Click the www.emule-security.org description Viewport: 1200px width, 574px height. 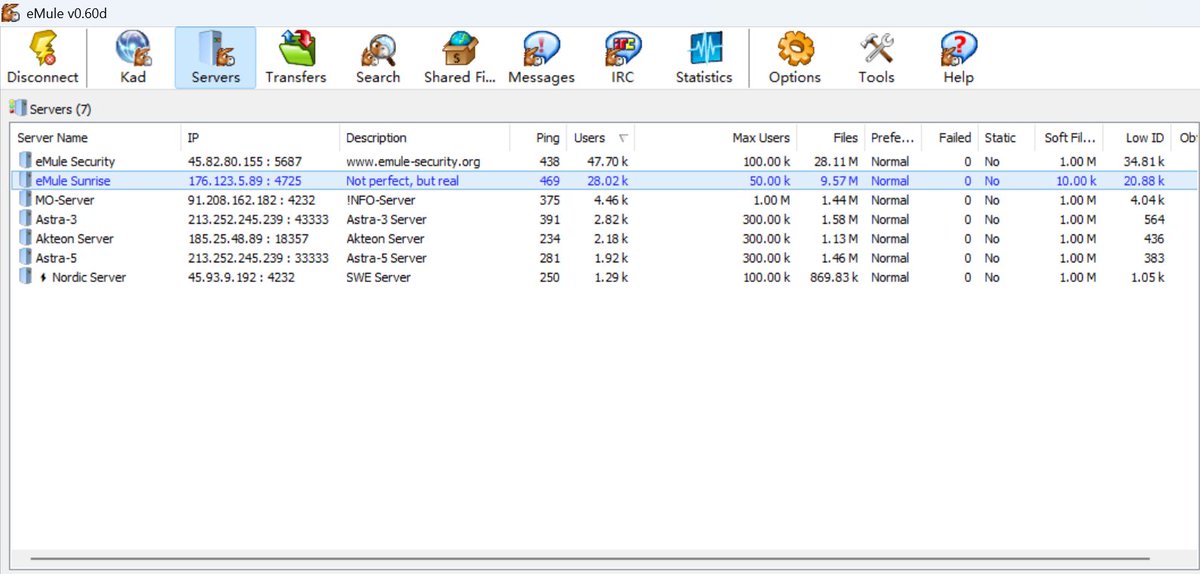(413, 161)
